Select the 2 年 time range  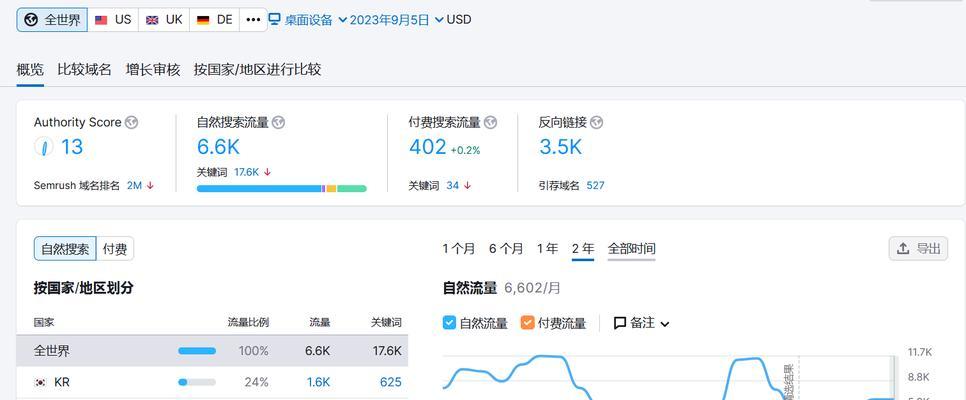pos(583,248)
